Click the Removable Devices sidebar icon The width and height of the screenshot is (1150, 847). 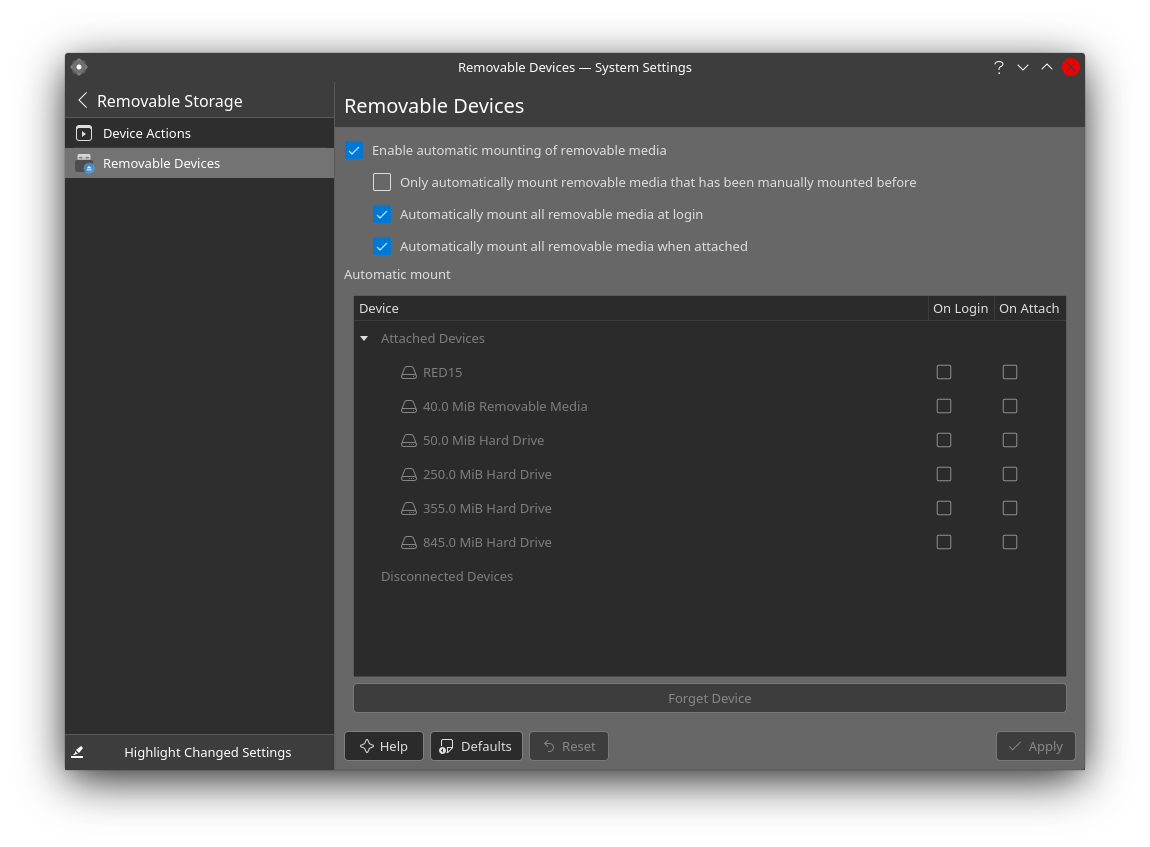tap(84, 163)
